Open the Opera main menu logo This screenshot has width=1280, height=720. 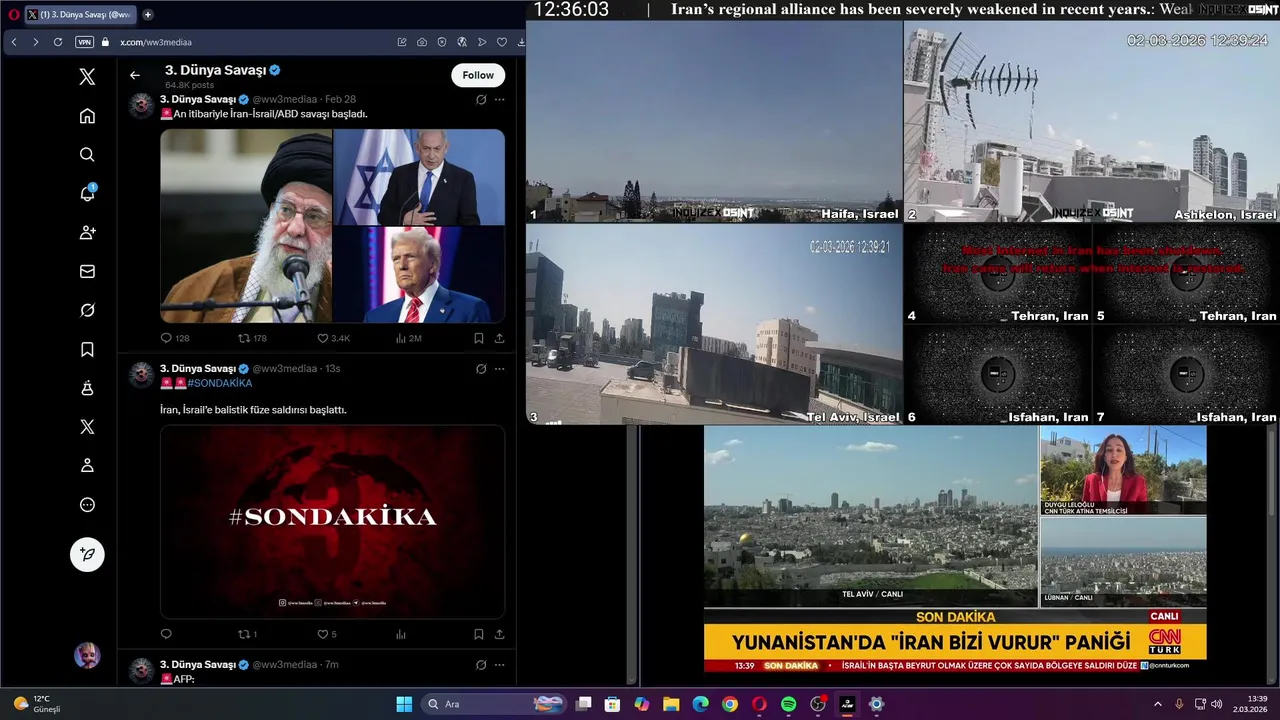(13, 15)
